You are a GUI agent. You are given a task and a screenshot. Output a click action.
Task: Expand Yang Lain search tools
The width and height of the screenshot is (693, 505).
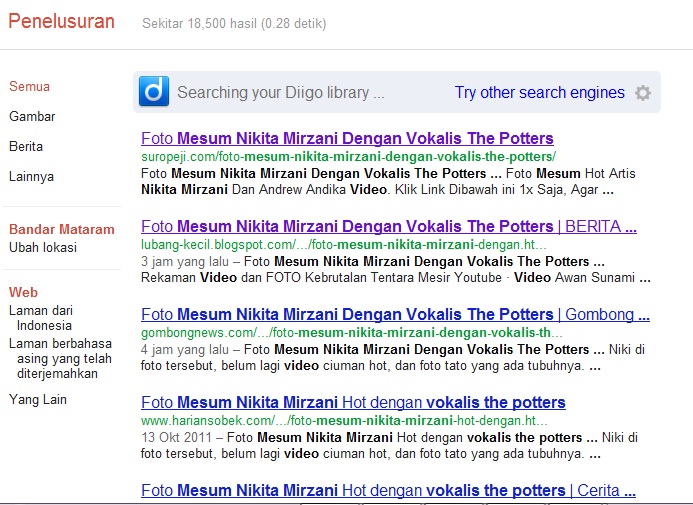coord(38,399)
